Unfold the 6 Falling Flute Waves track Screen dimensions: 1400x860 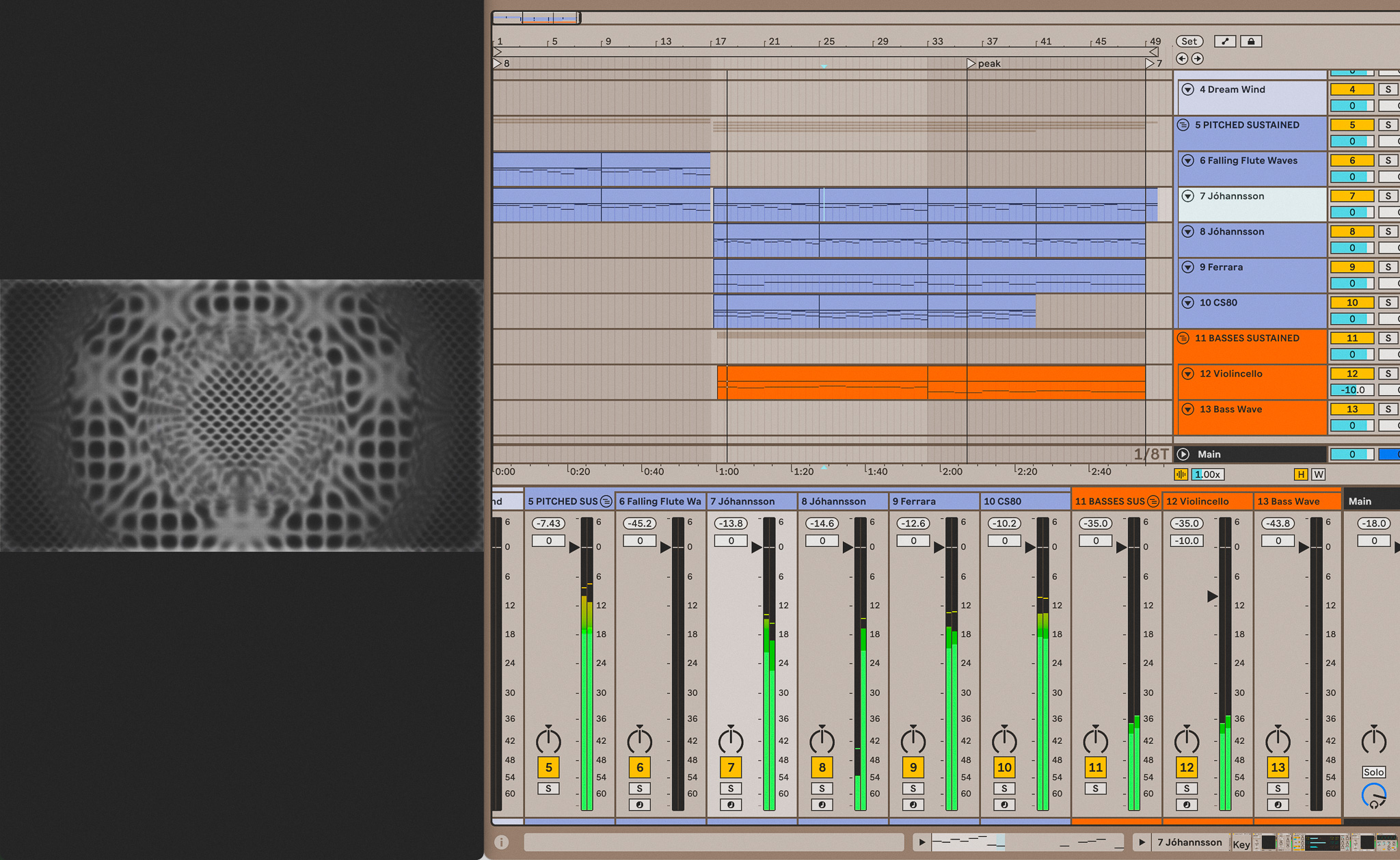tap(1188, 161)
